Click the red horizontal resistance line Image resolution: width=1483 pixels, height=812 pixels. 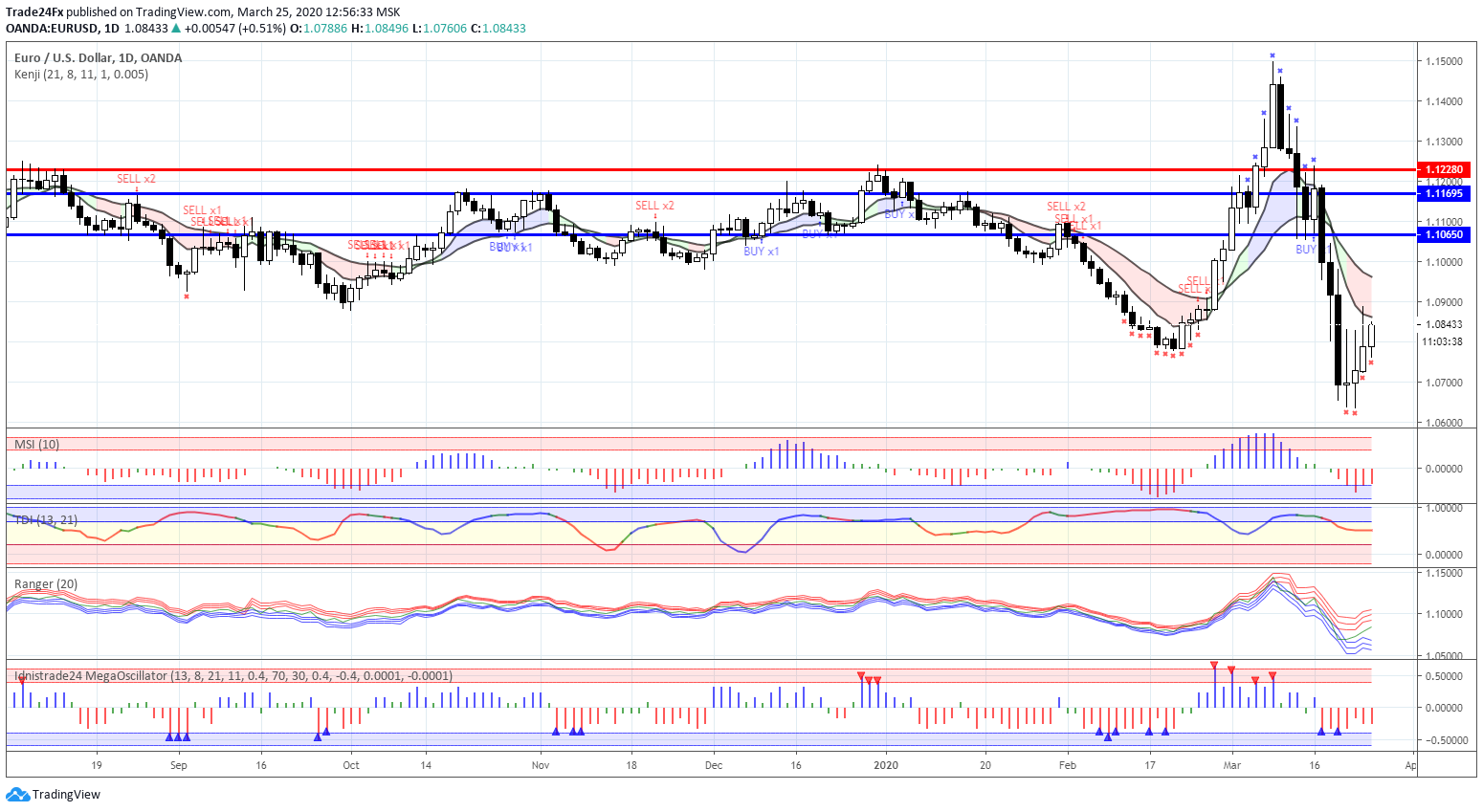point(710,169)
